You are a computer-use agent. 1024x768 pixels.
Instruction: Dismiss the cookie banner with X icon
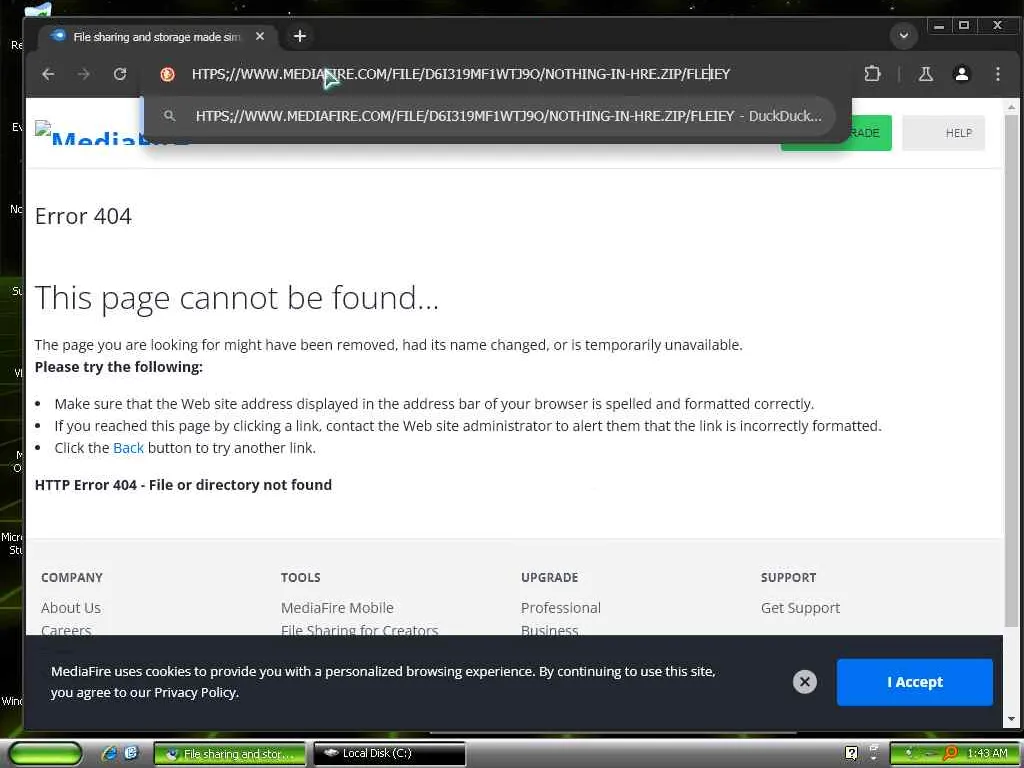(805, 682)
